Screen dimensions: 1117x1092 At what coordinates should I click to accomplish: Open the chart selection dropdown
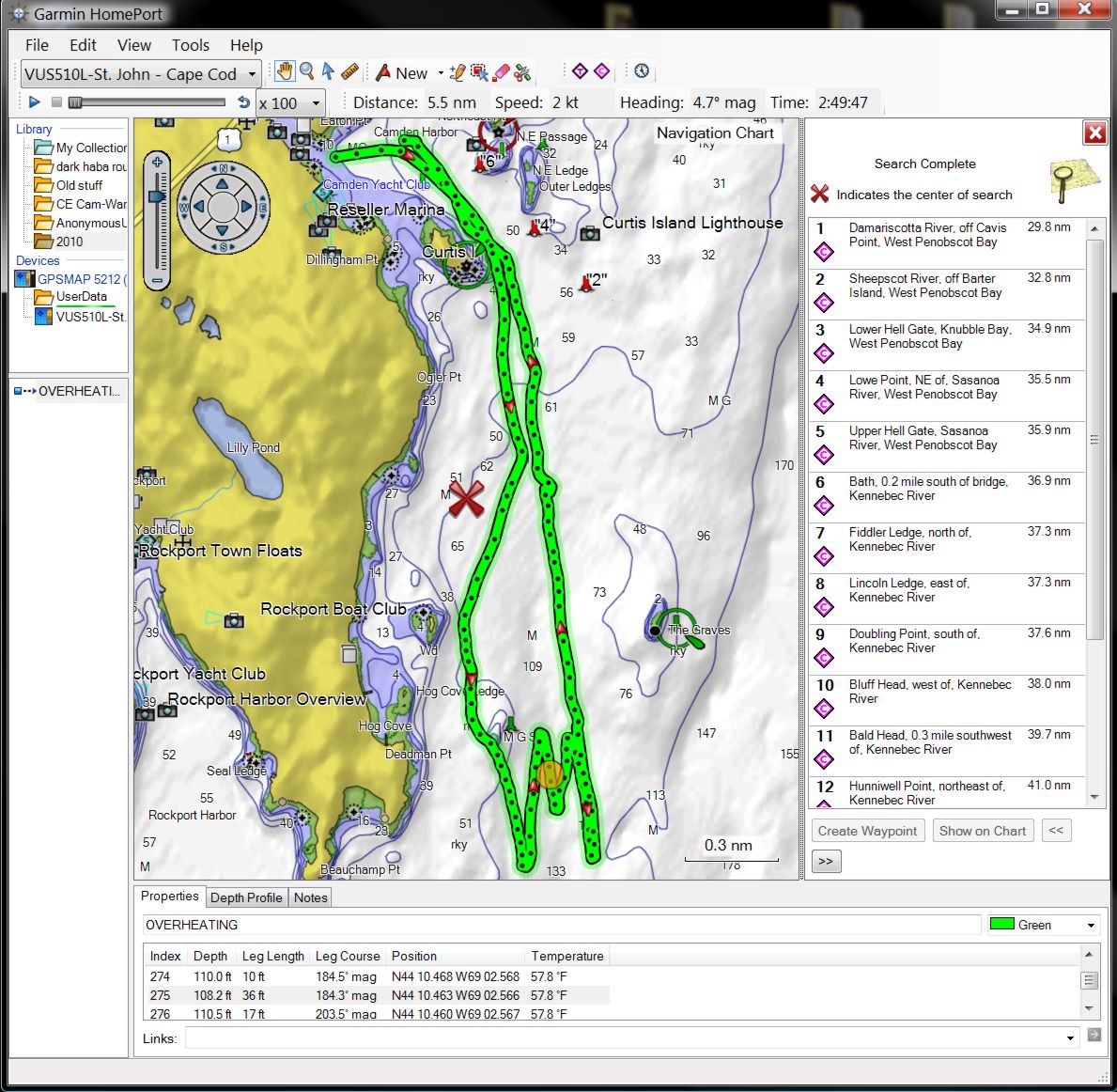pyautogui.click(x=252, y=74)
